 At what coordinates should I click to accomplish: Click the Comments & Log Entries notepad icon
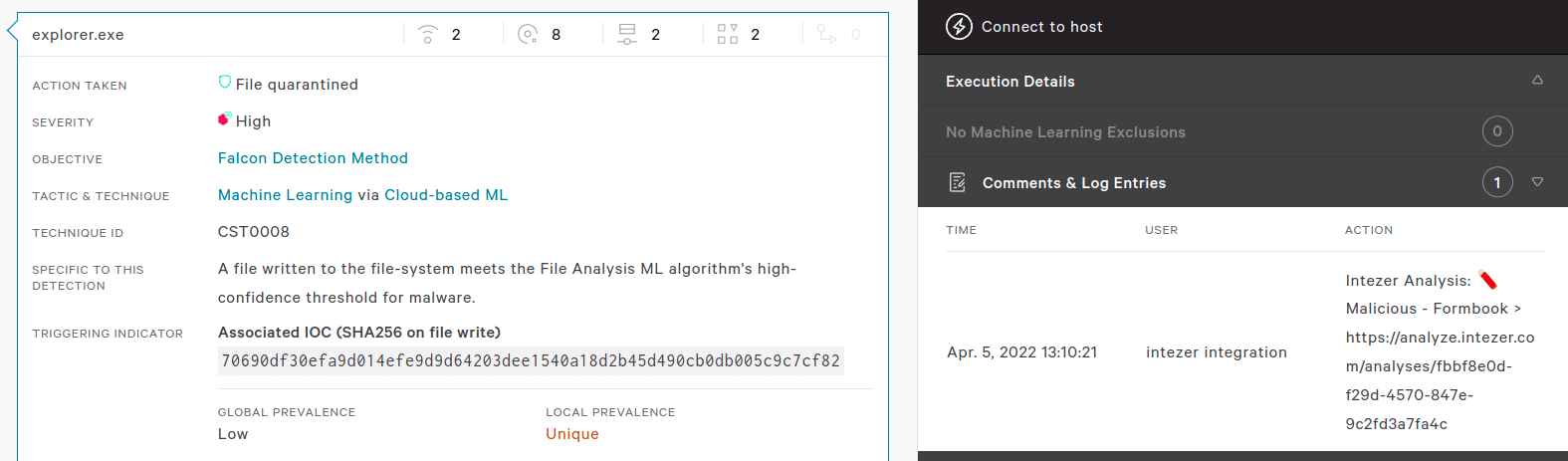coord(958,182)
